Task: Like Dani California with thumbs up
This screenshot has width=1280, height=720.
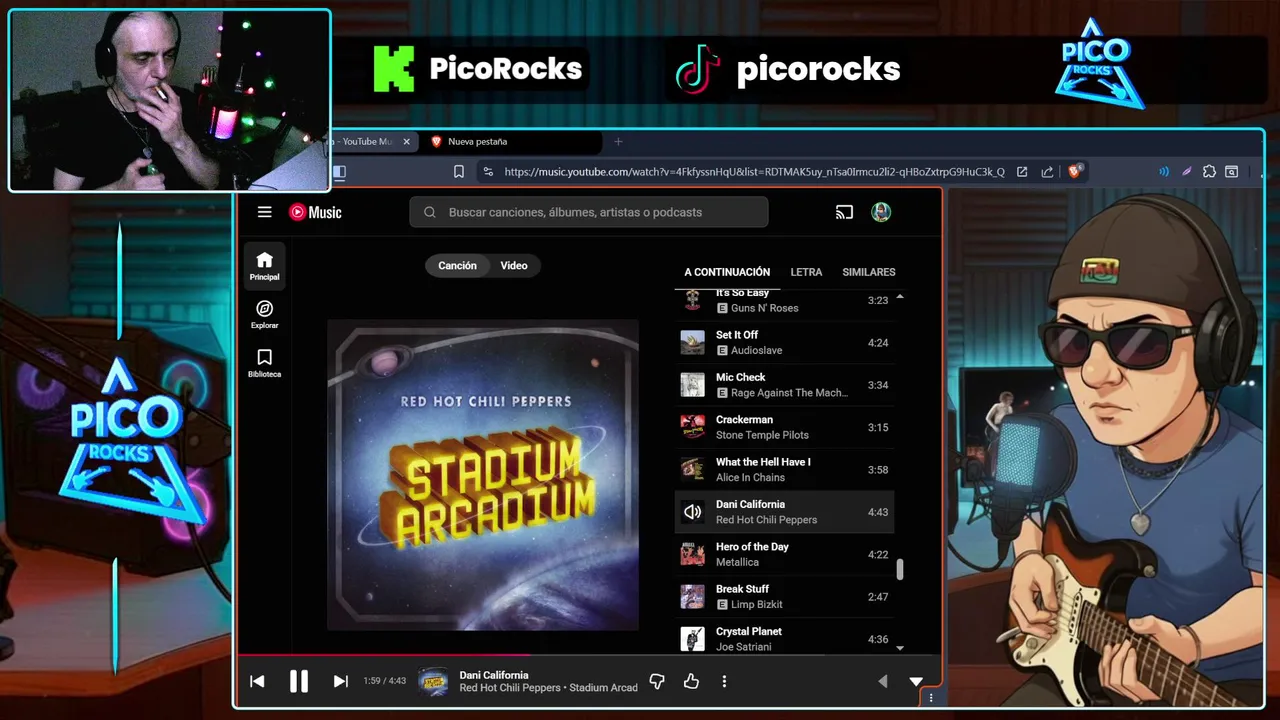Action: [691, 681]
